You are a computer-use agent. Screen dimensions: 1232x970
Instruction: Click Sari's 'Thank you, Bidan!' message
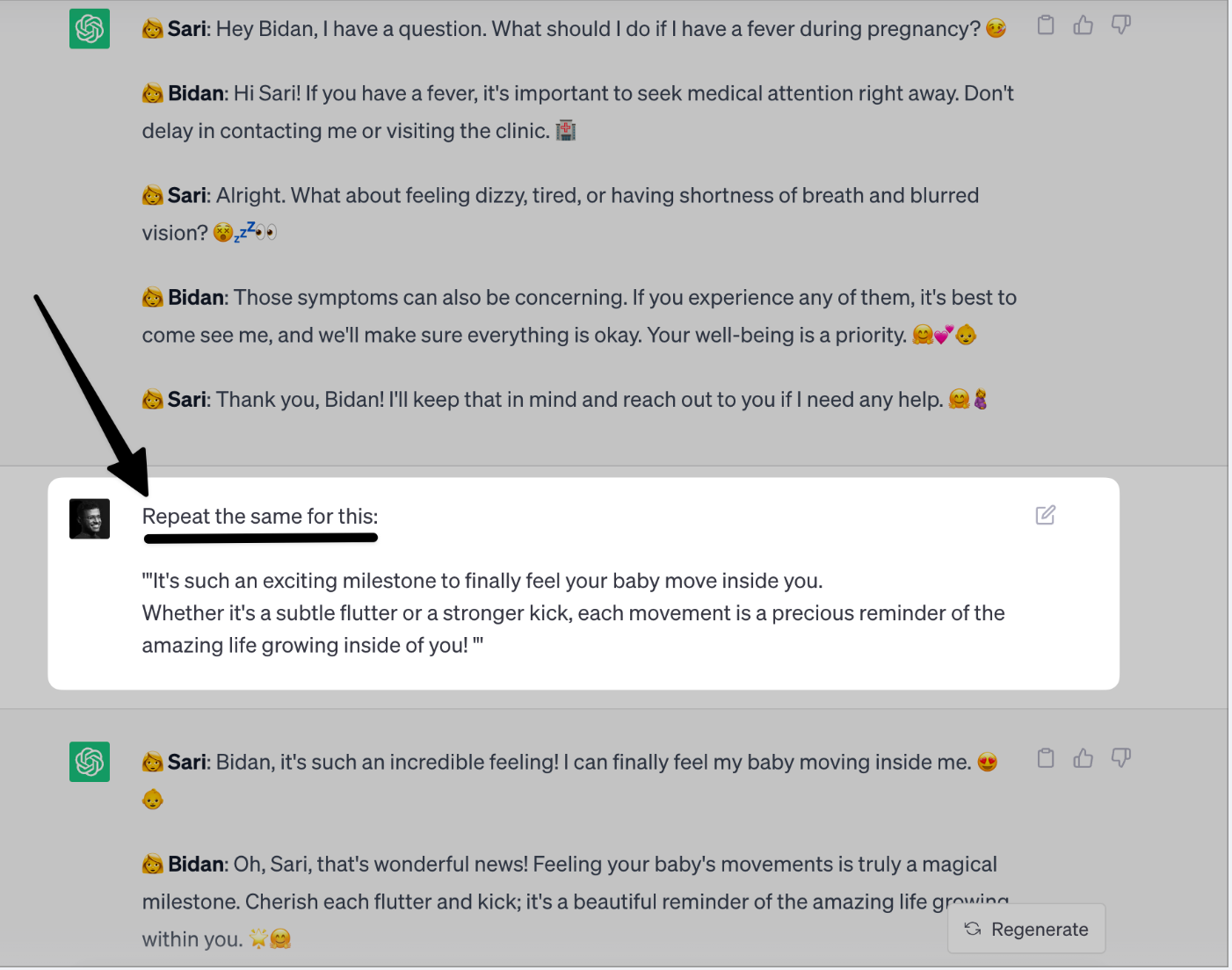pos(562,400)
